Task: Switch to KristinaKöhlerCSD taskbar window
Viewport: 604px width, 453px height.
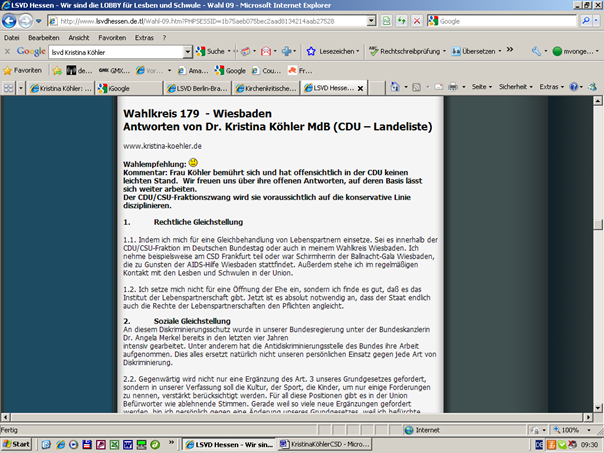Action: point(325,444)
